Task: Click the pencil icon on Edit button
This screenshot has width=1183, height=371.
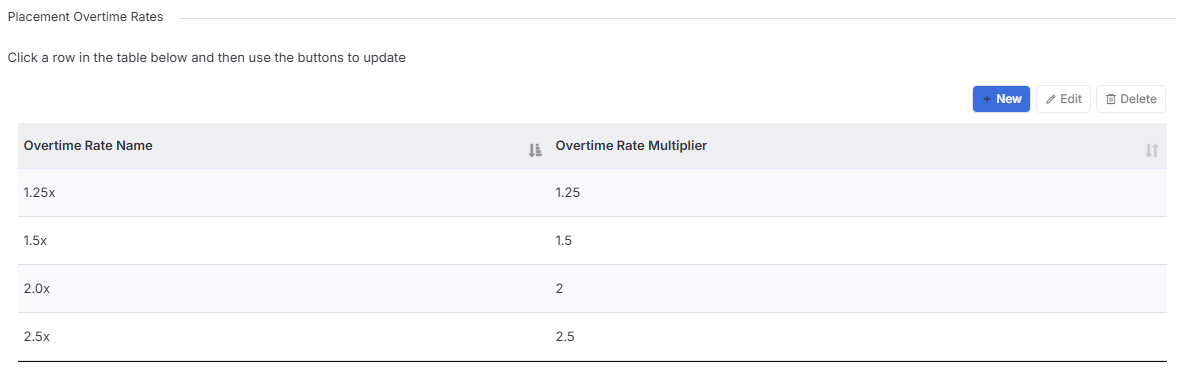Action: pyautogui.click(x=1050, y=100)
